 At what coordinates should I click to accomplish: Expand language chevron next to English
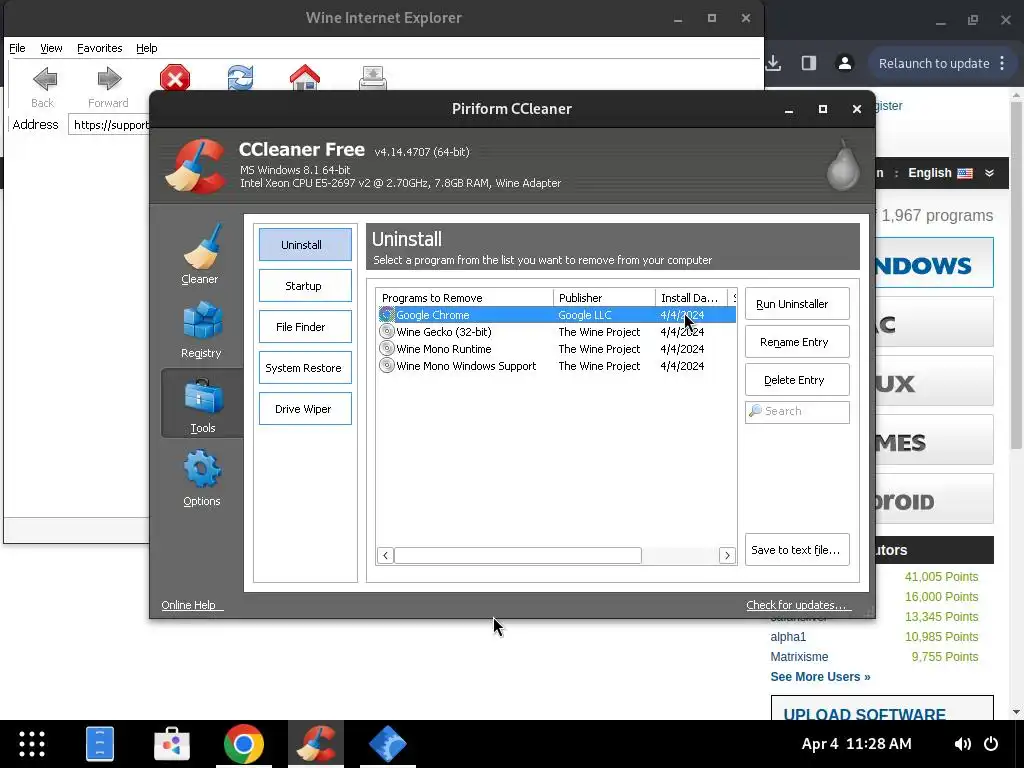pyautogui.click(x=989, y=173)
